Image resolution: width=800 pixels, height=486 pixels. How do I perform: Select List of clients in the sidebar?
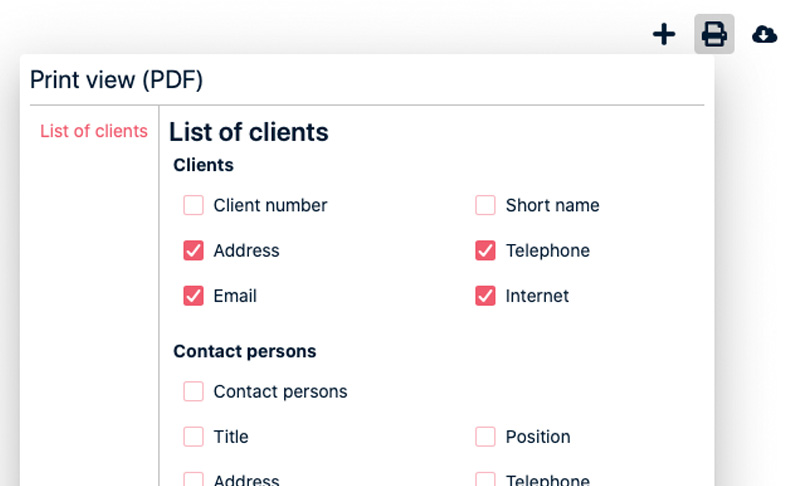(94, 131)
